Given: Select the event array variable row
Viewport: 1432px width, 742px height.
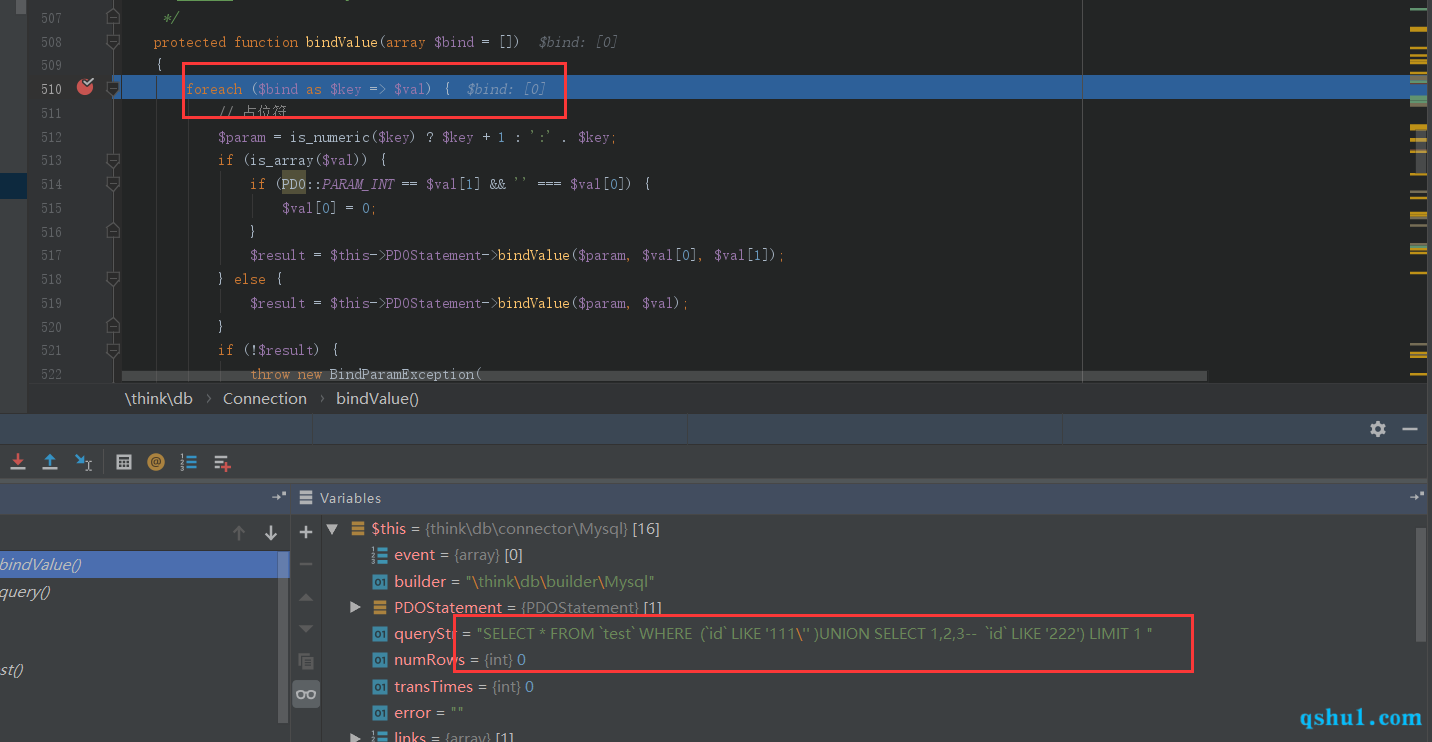Looking at the screenshot, I should click(870, 555).
